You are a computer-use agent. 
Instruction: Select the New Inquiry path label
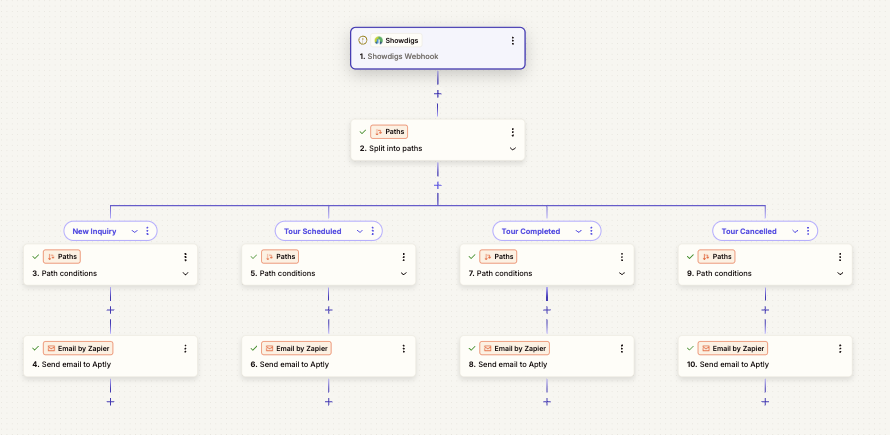pyautogui.click(x=95, y=231)
